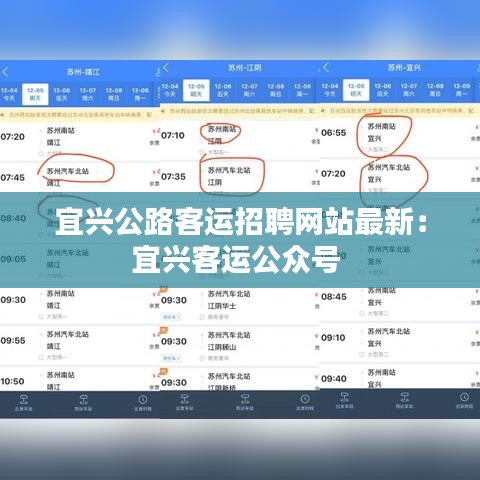Select 12-06 后天 tab in 苏州-靖江 panel
The width and height of the screenshot is (480, 480).
click(x=62, y=94)
